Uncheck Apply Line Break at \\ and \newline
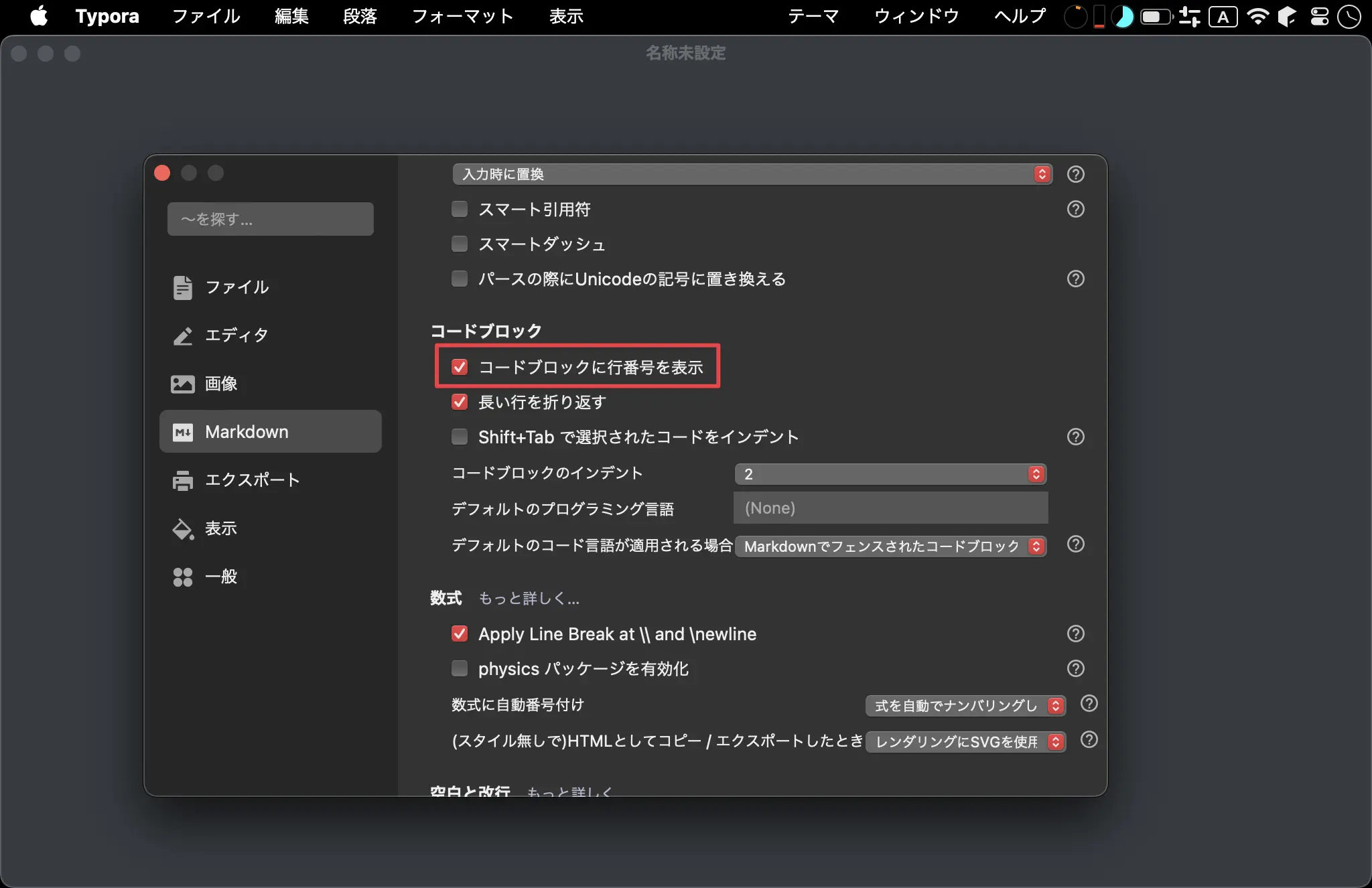 [460, 634]
